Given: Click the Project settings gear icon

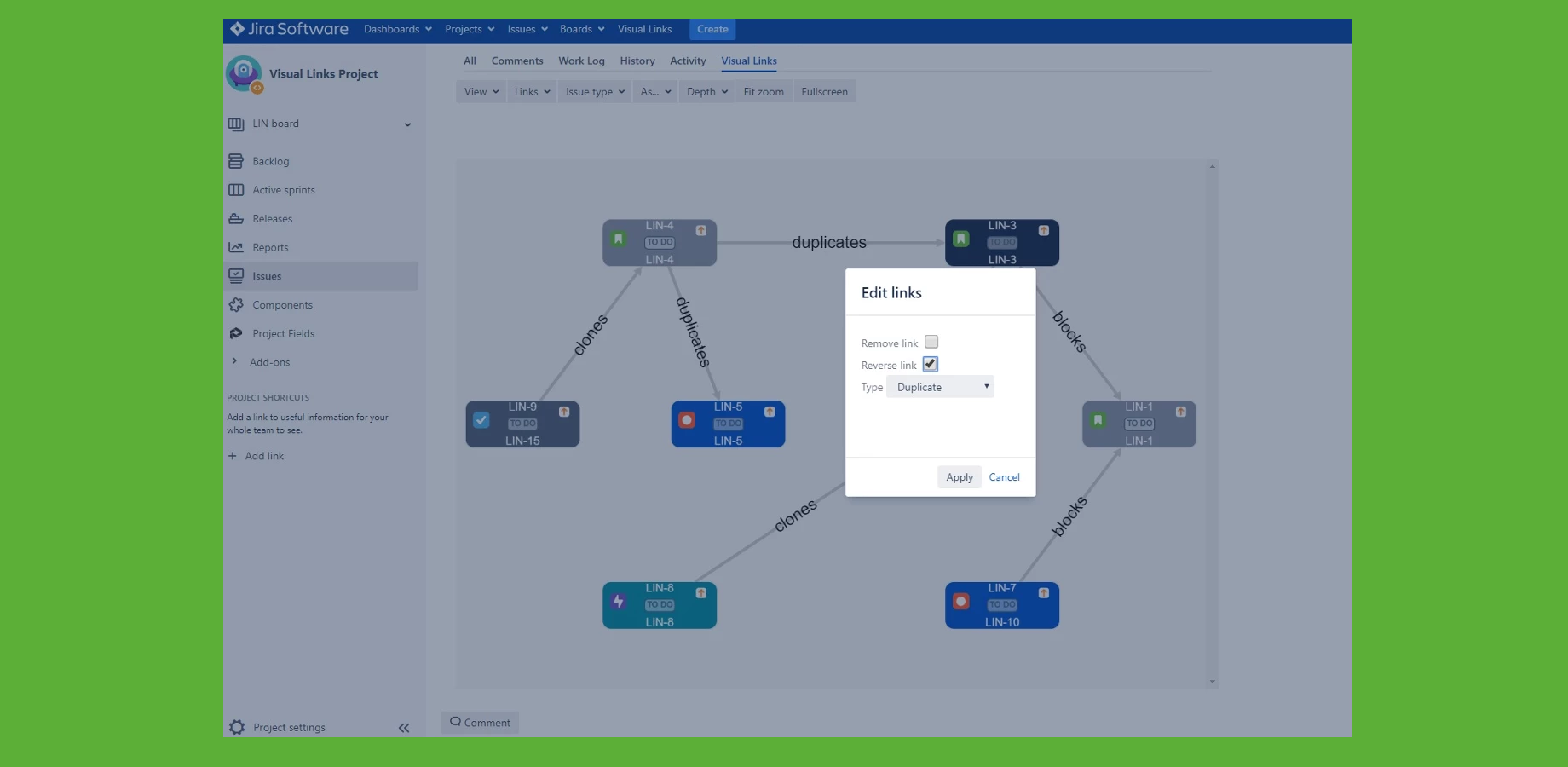Looking at the screenshot, I should coord(237,727).
